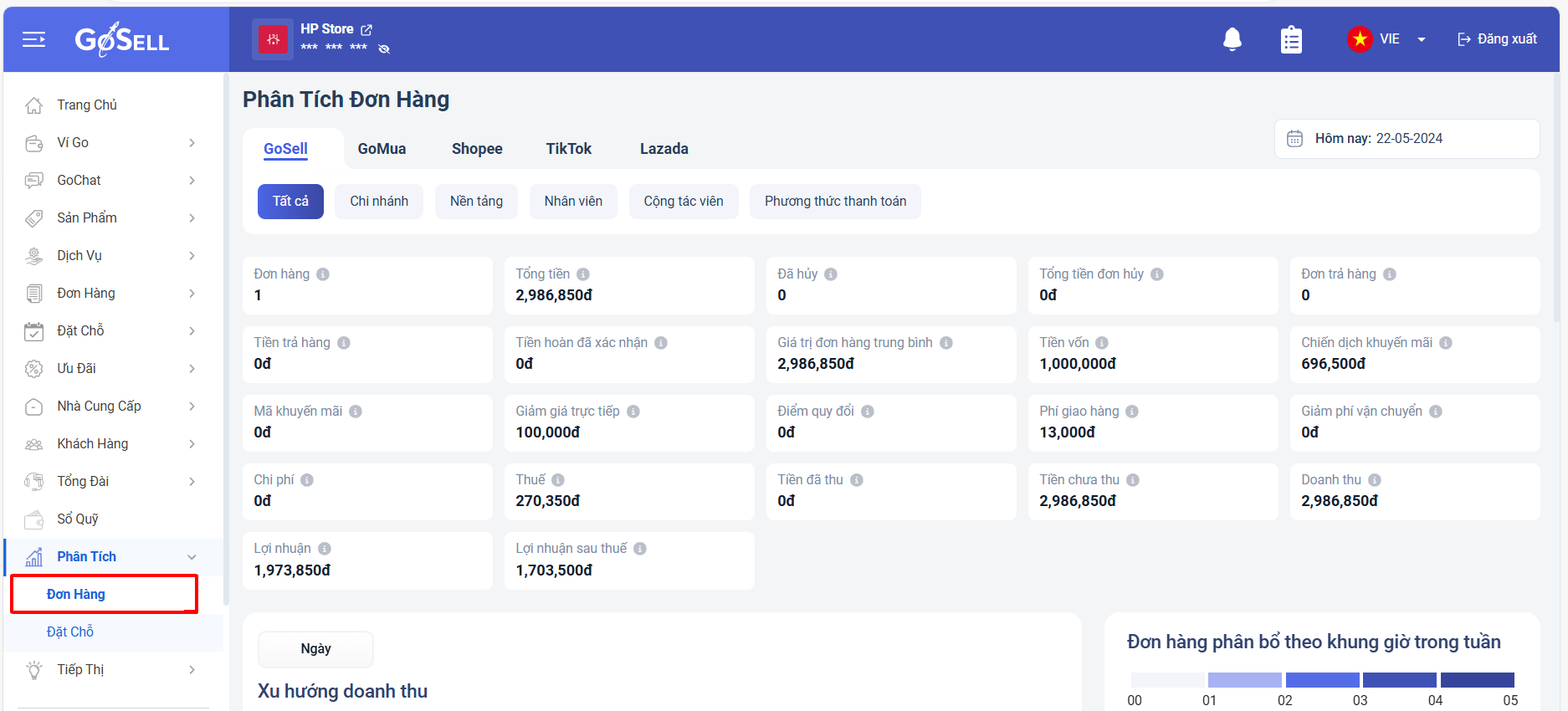Click the sidebar vertical scrollbar
Viewport: 1568px width, 711px height.
pos(225,339)
